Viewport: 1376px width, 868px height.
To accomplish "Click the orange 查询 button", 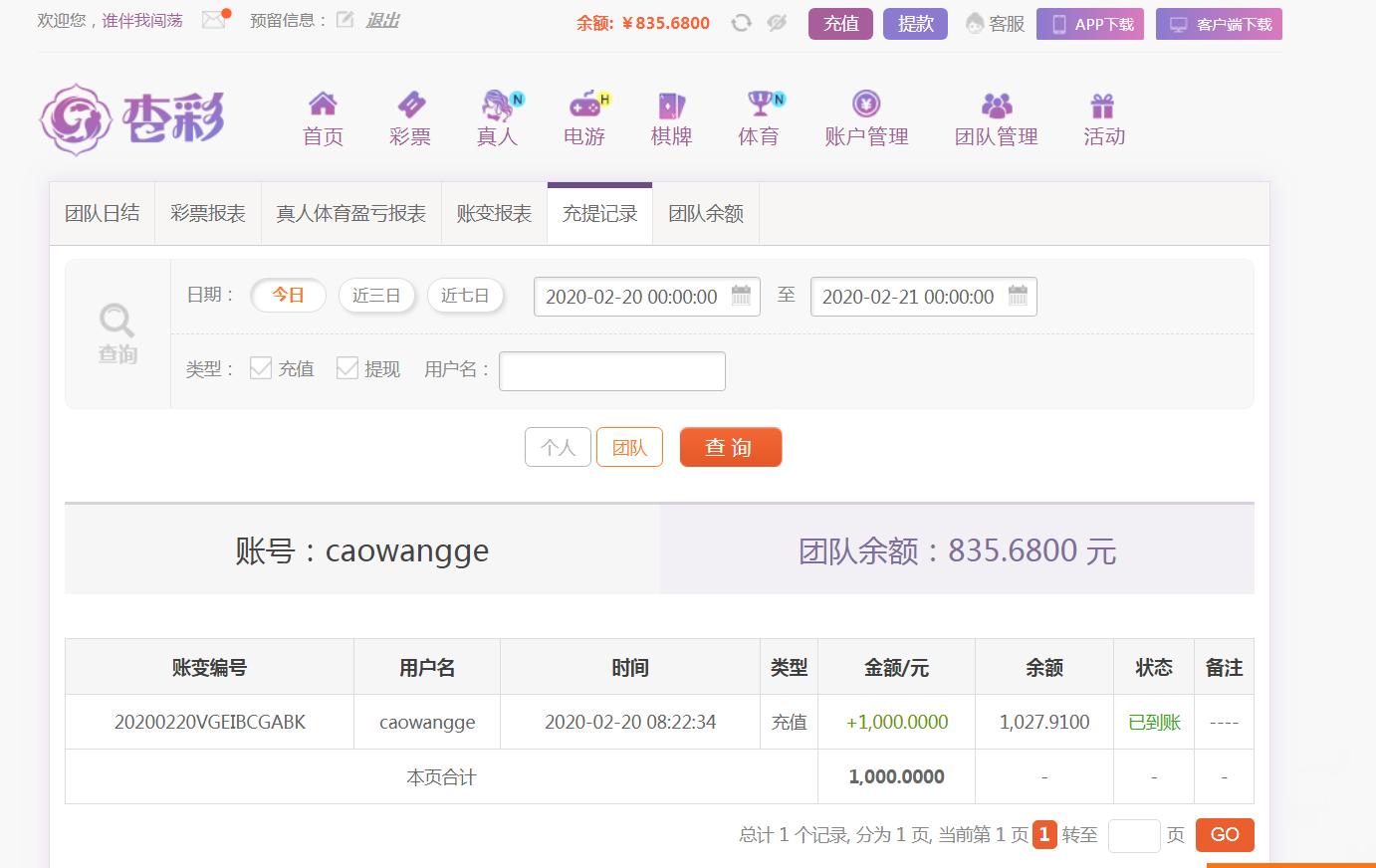I will 731,447.
